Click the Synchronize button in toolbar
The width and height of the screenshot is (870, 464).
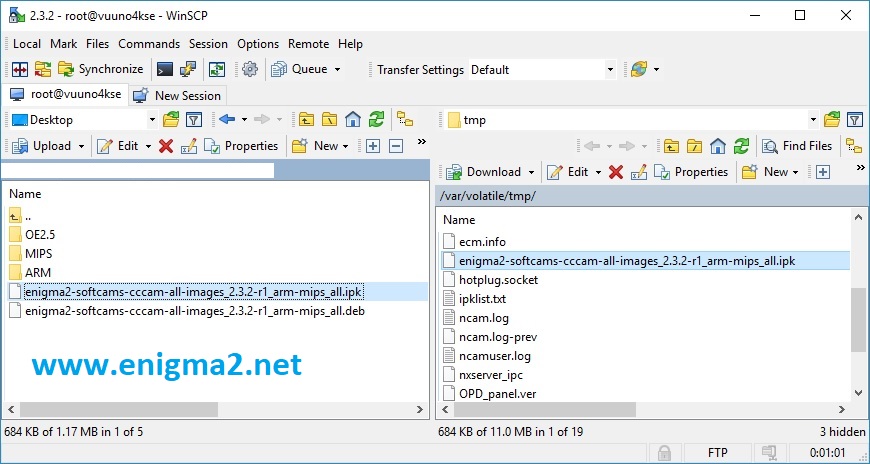tap(100, 69)
